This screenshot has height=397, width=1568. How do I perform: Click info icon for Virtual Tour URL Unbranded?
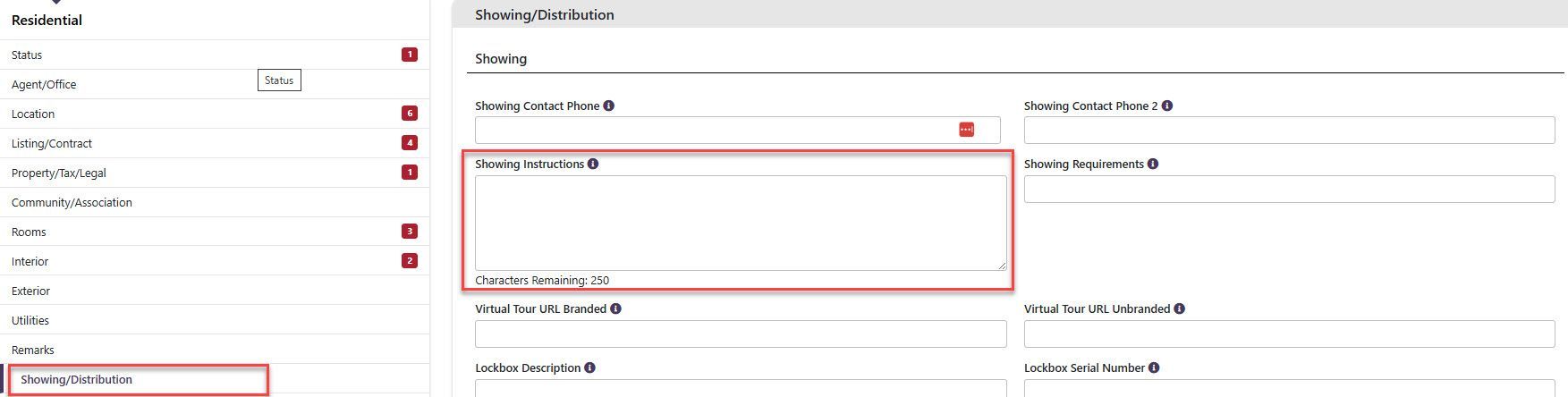[1180, 308]
